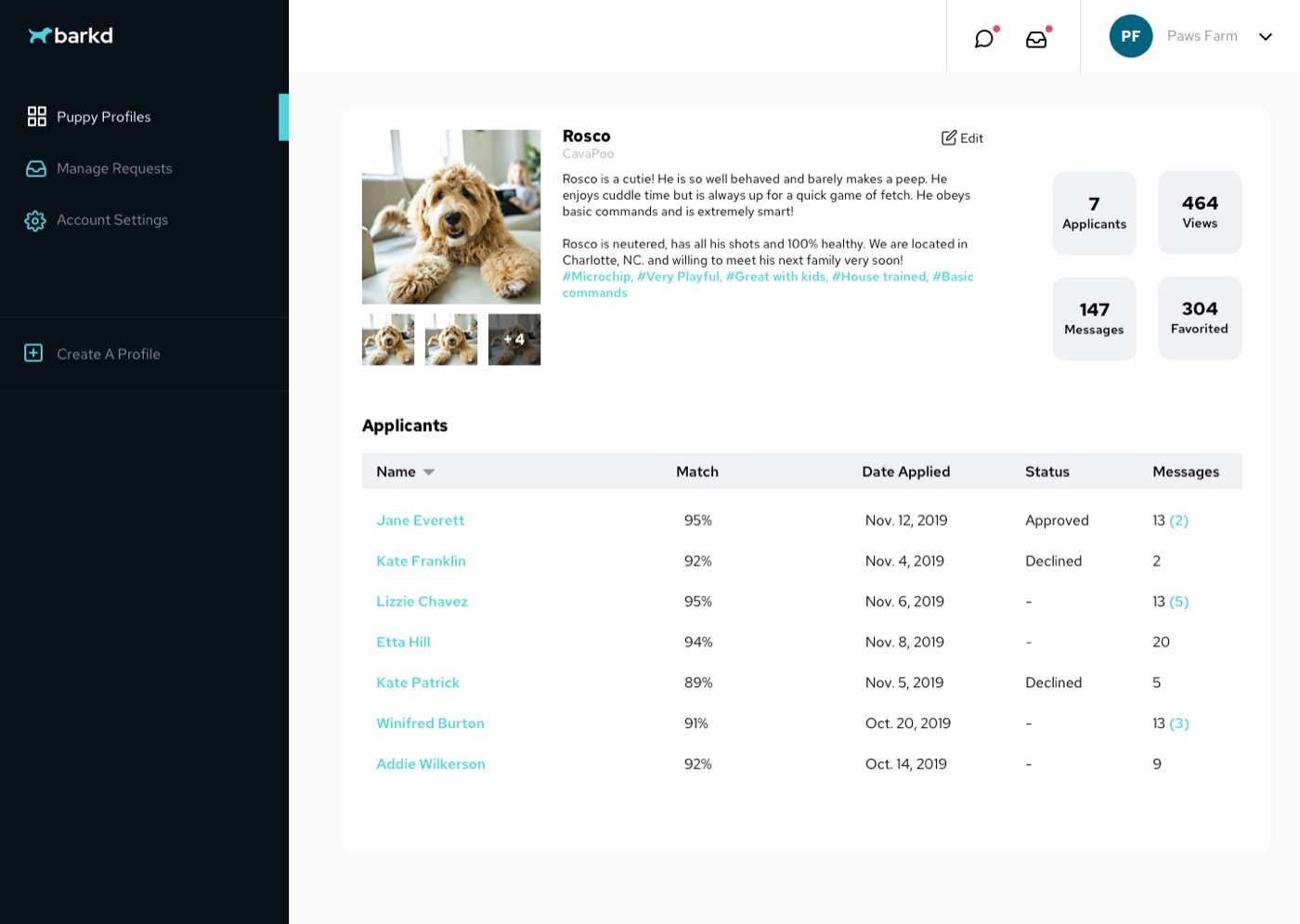
Task: Click Kate Patrick's 89% match value
Action: [x=698, y=683]
